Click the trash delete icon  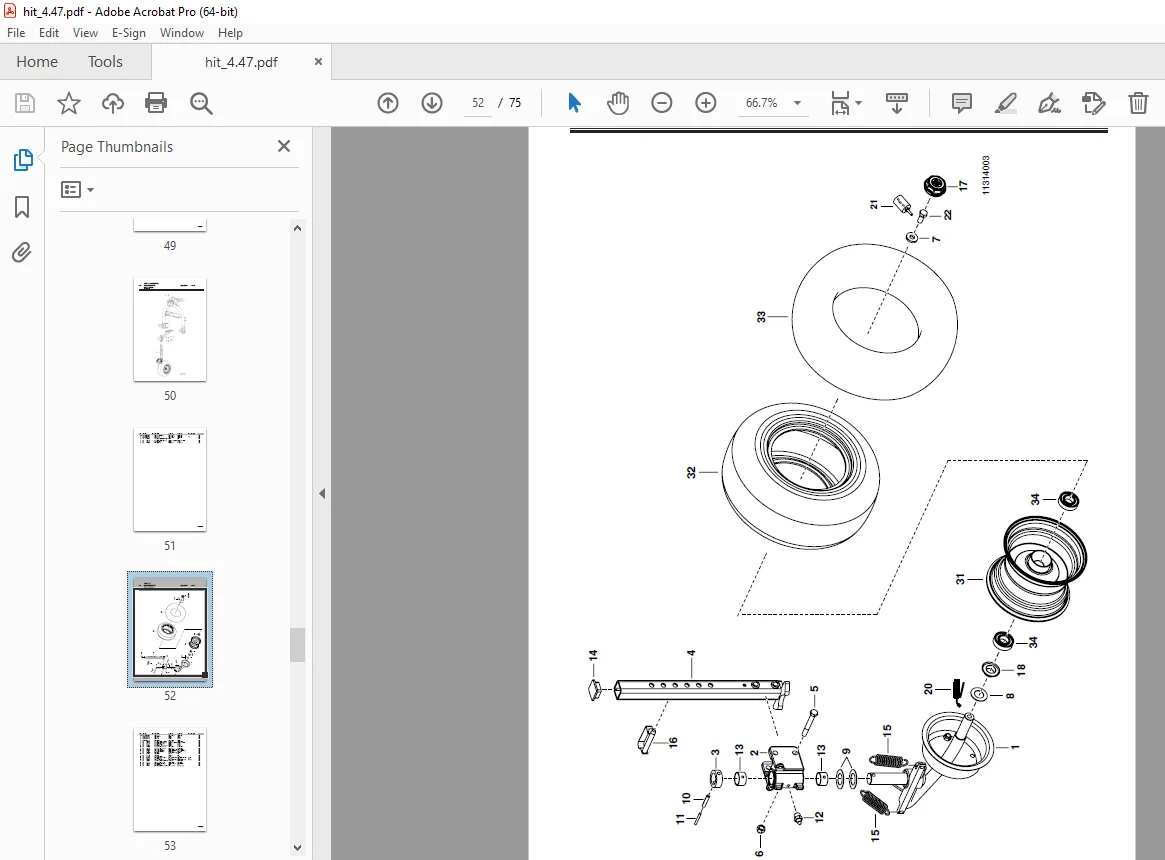(x=1138, y=103)
